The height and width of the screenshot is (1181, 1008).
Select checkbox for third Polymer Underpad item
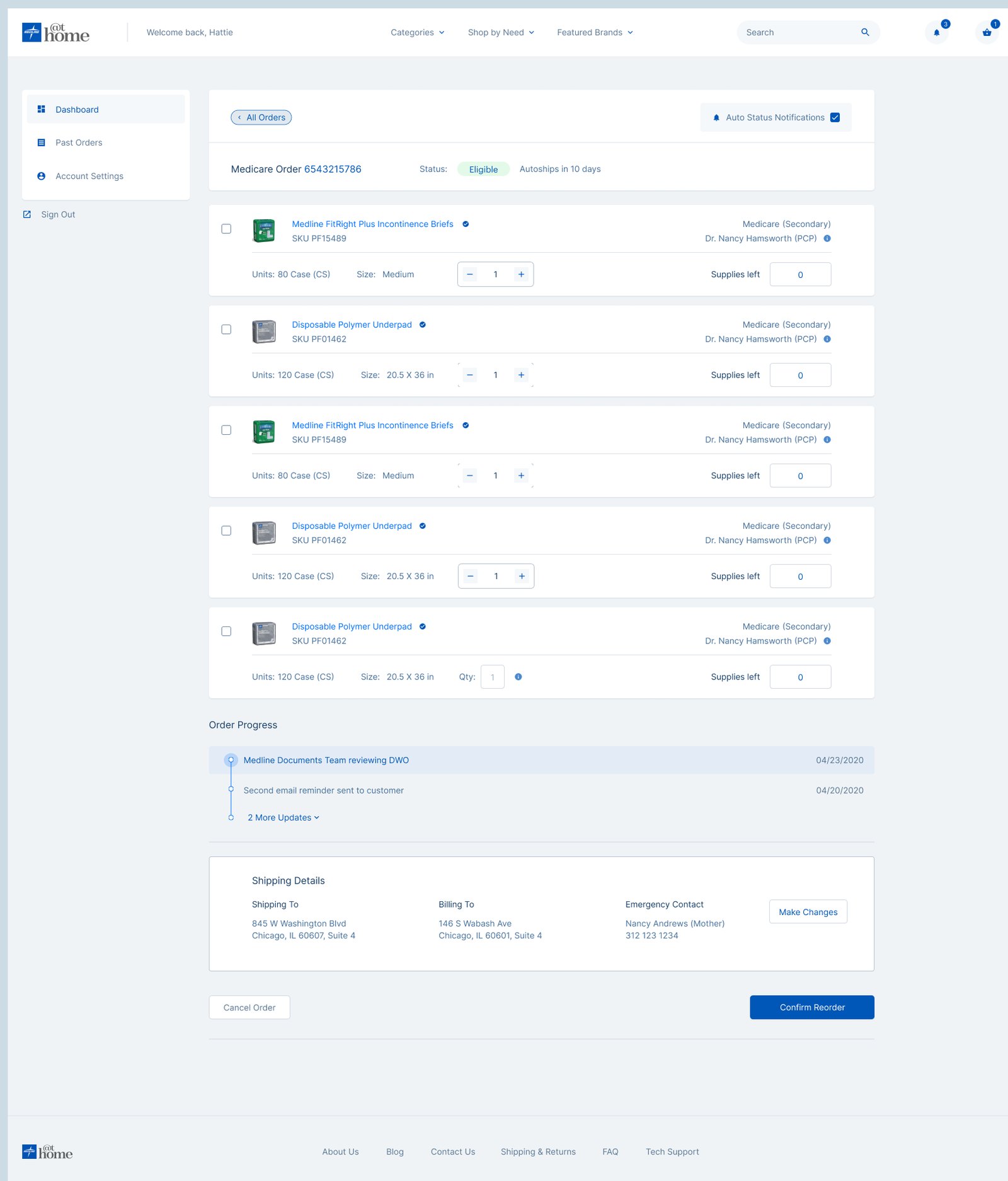[x=226, y=631]
